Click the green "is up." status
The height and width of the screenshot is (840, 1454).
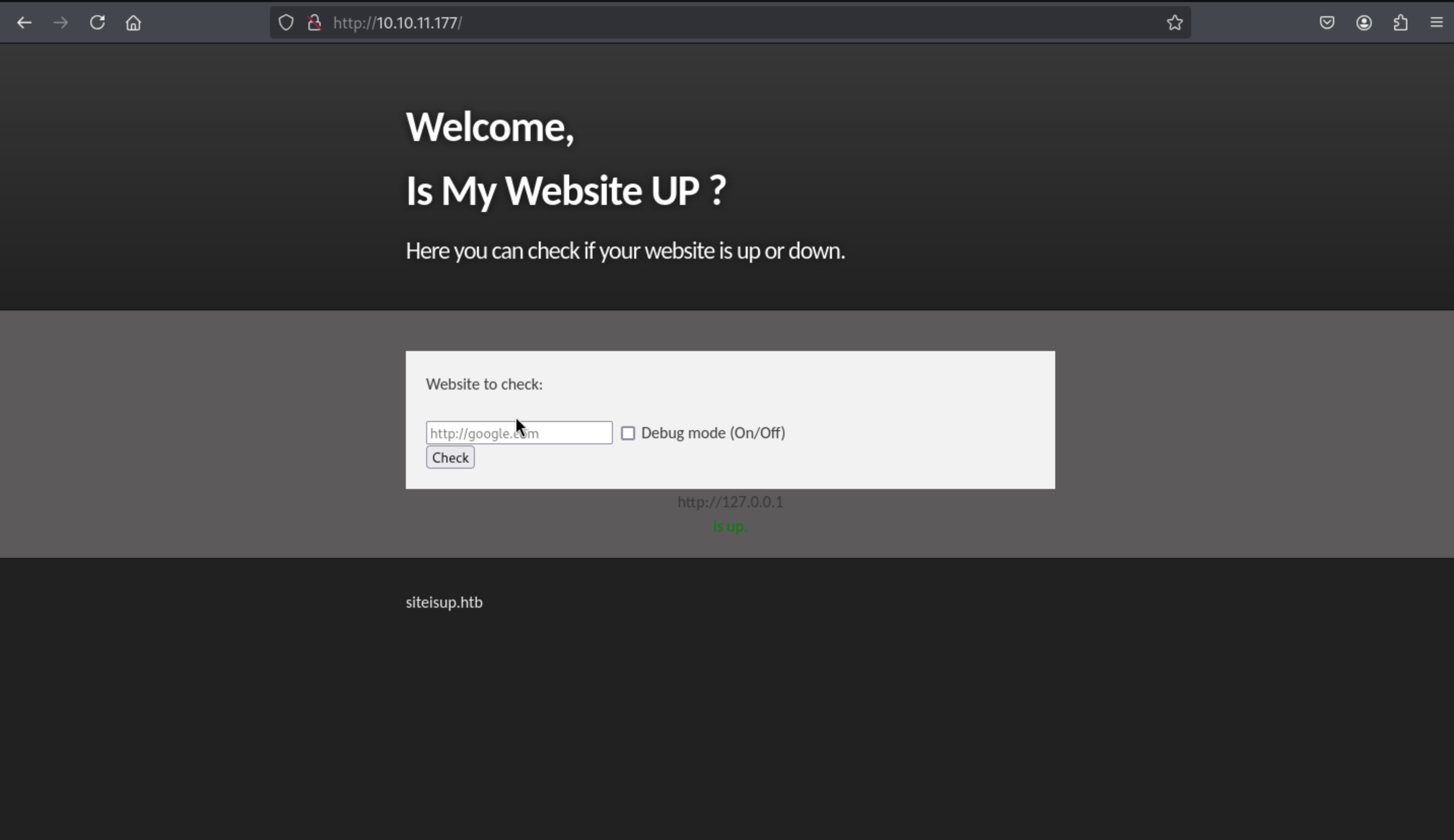[x=730, y=526]
